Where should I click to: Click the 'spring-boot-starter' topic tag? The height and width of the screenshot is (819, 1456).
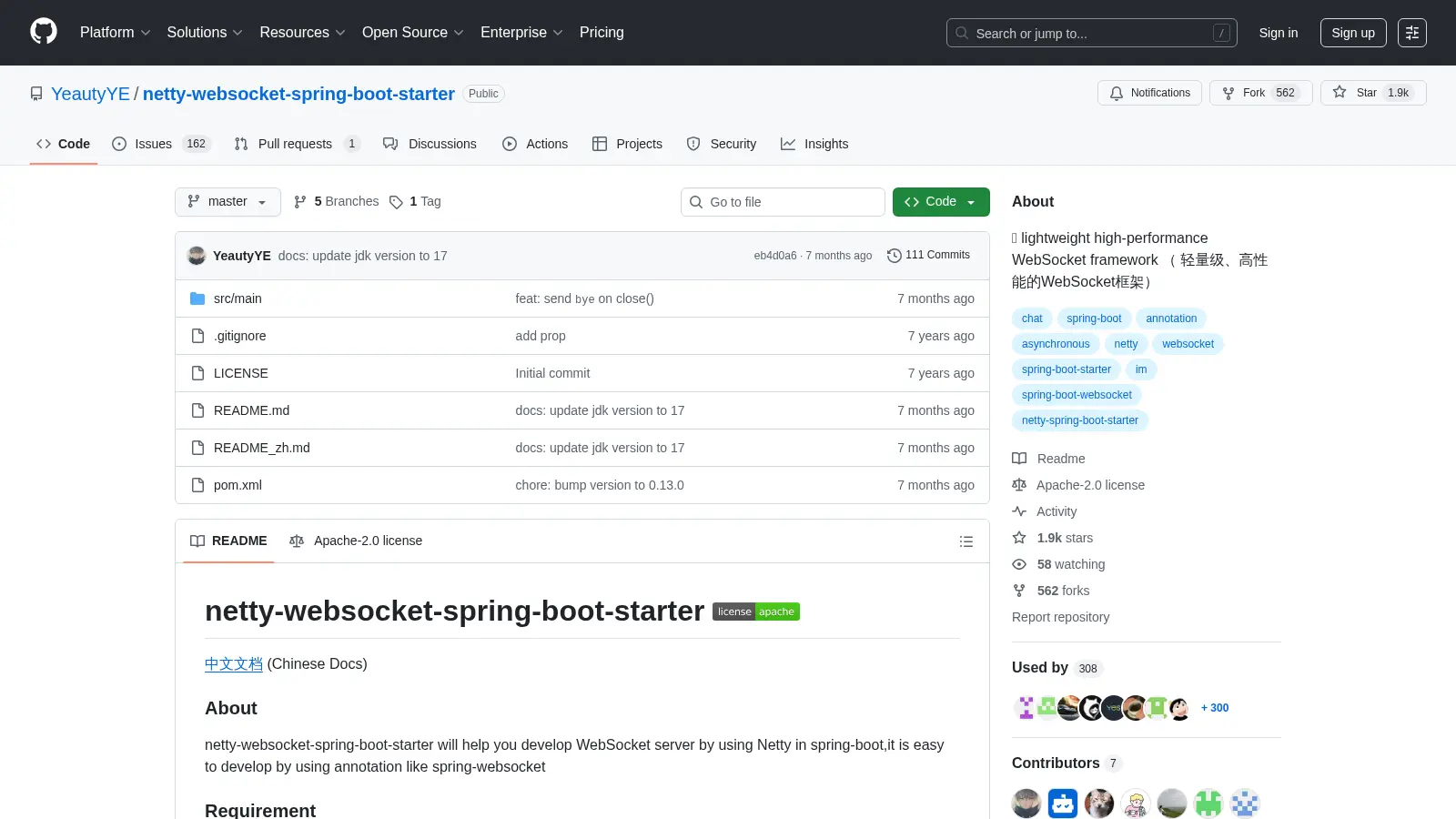tap(1067, 369)
